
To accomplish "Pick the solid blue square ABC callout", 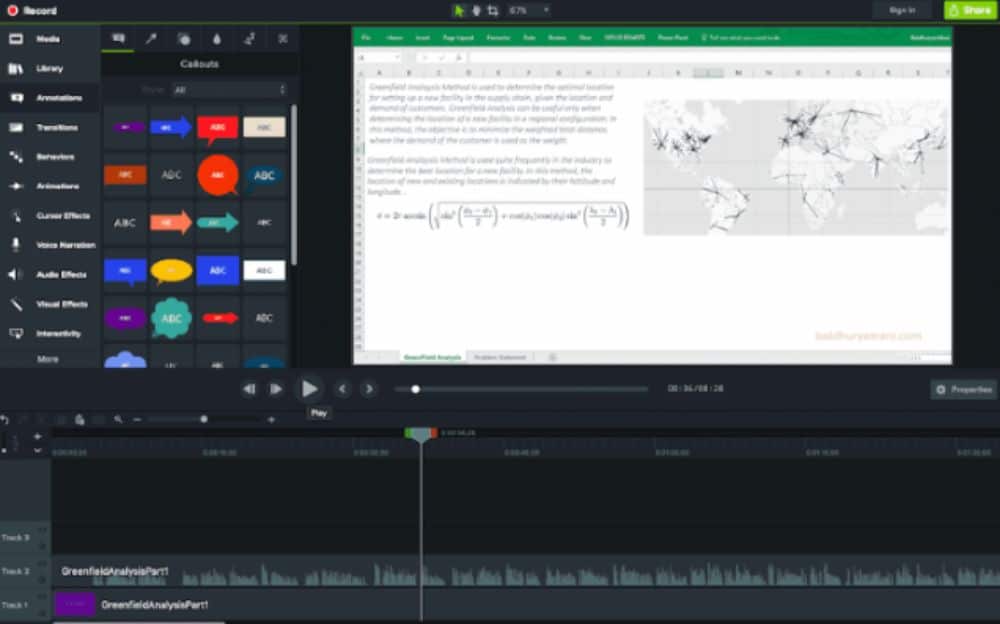I will [217, 270].
